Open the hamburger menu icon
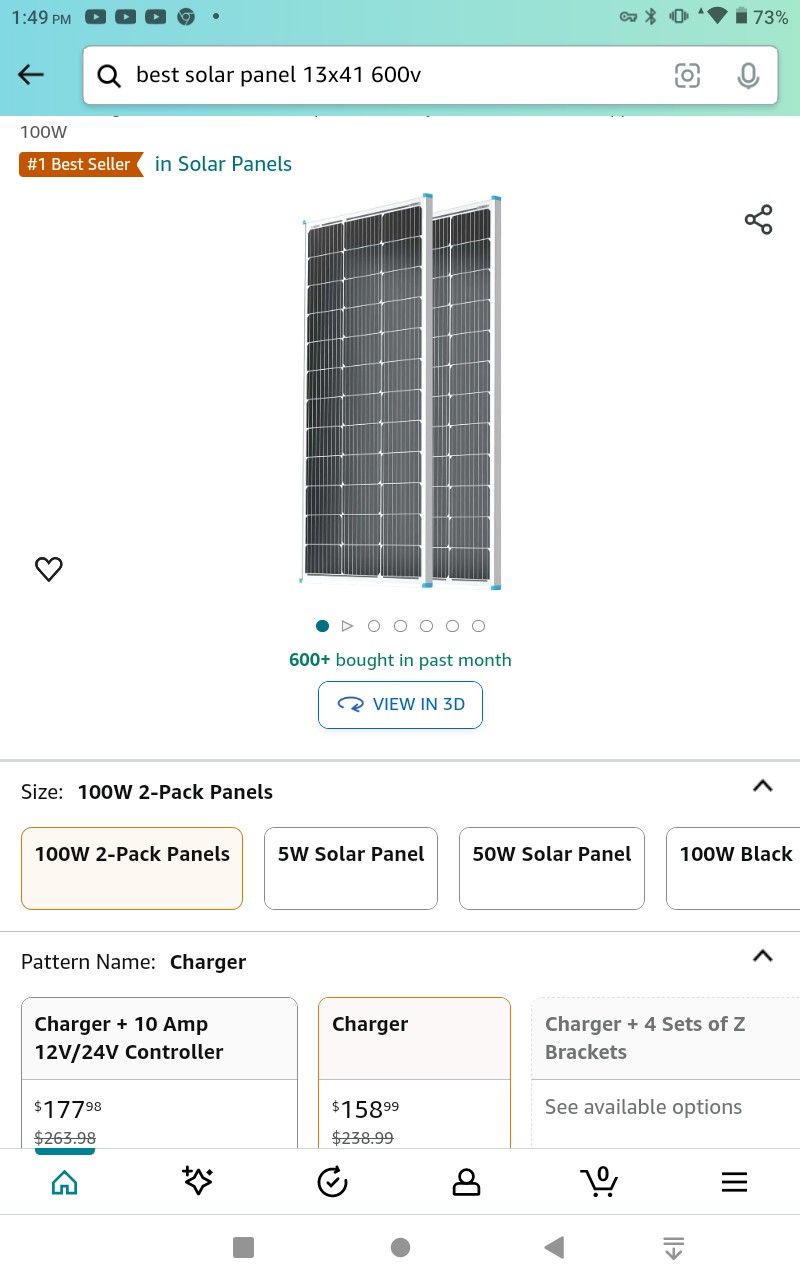The height and width of the screenshot is (1280, 800). (x=734, y=1182)
